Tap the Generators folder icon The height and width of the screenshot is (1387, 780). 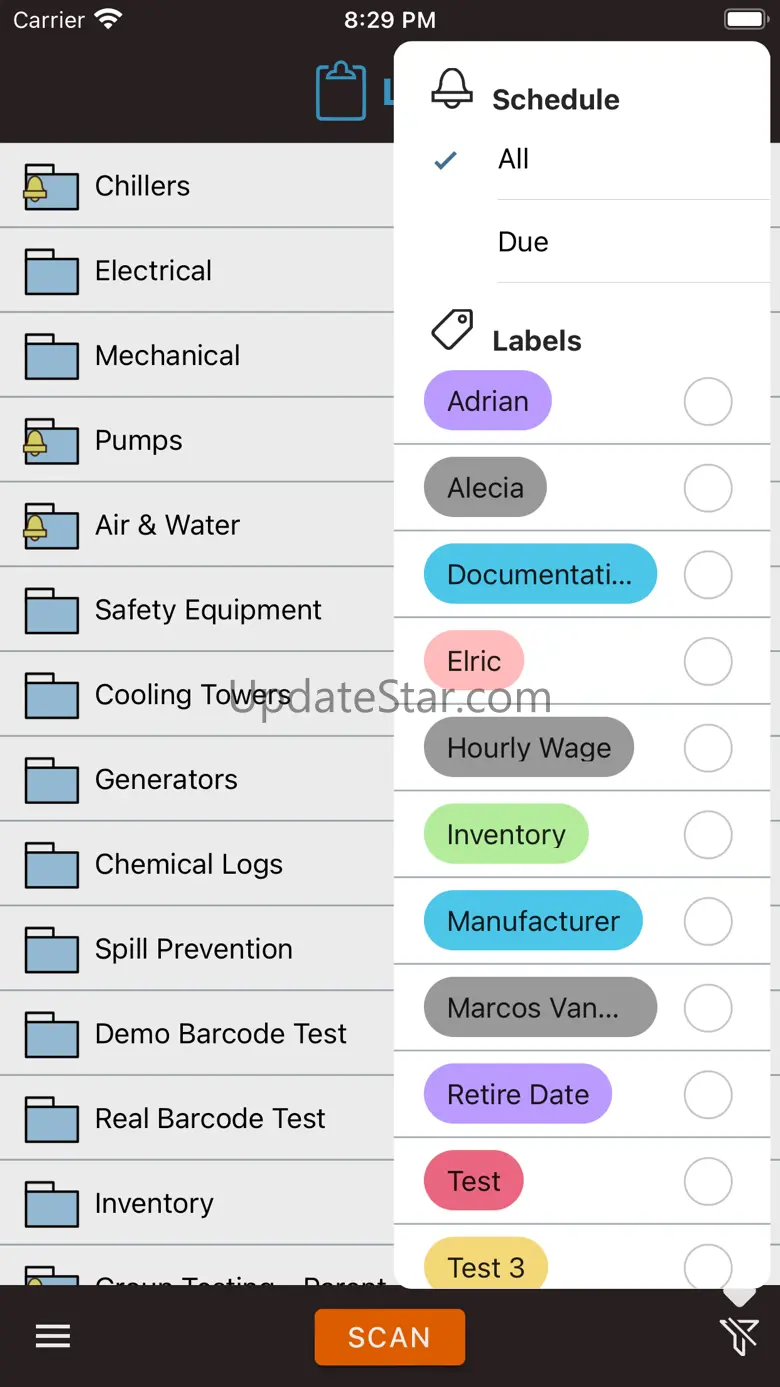[x=51, y=780]
